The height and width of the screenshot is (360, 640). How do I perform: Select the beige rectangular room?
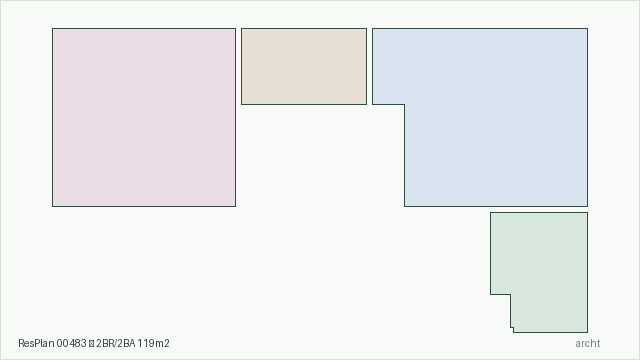click(304, 67)
